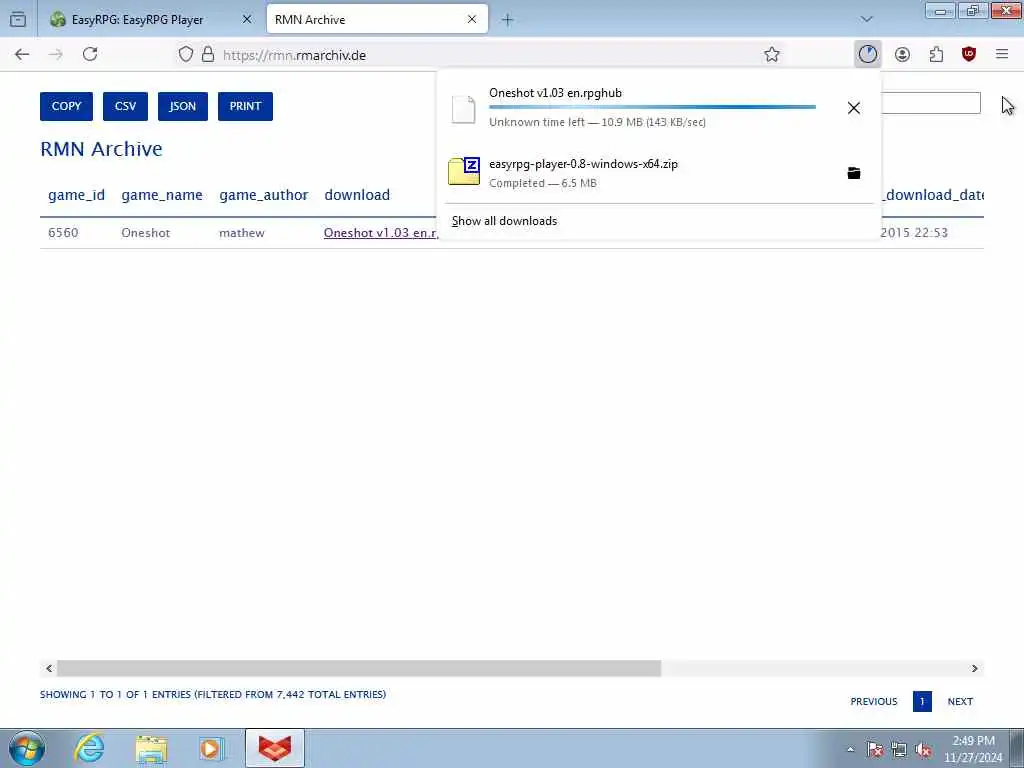Open the extensions puzzle icon

pos(936,54)
